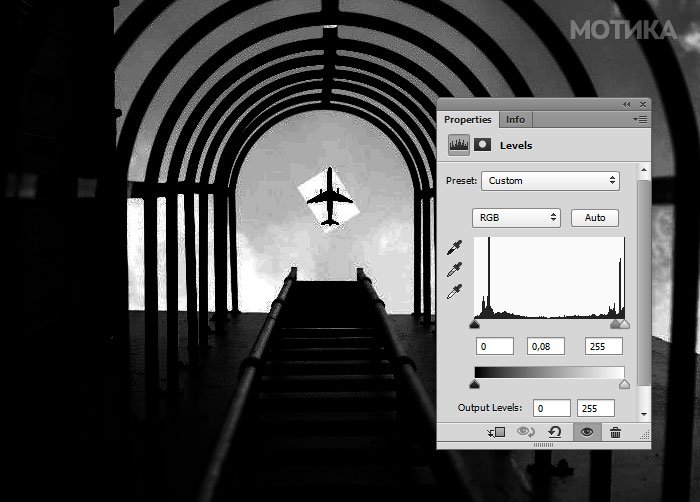The image size is (700, 502).
Task: Select the gray point eyedropper
Action: coord(455,270)
